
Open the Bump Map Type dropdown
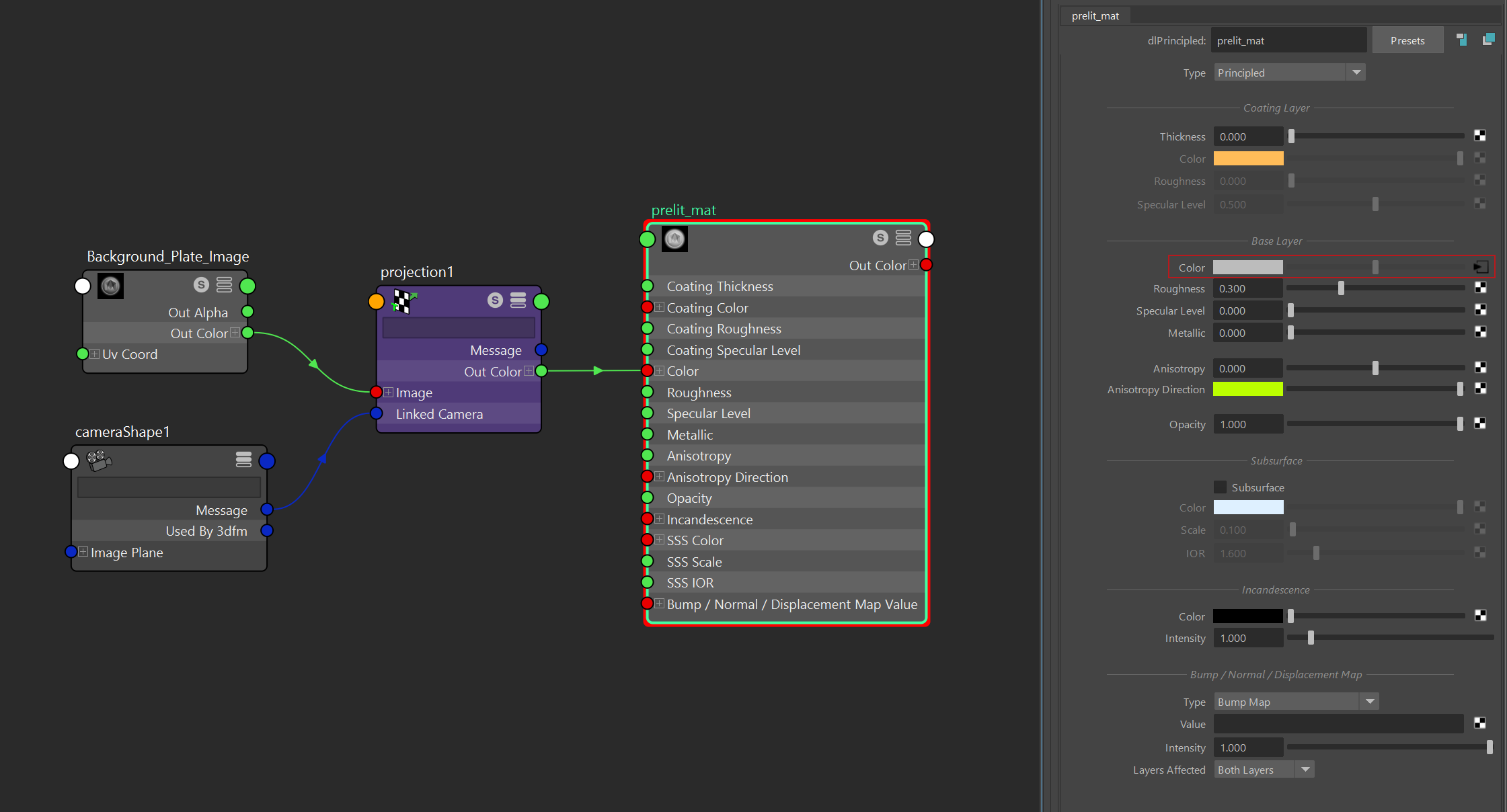pyautogui.click(x=1296, y=702)
